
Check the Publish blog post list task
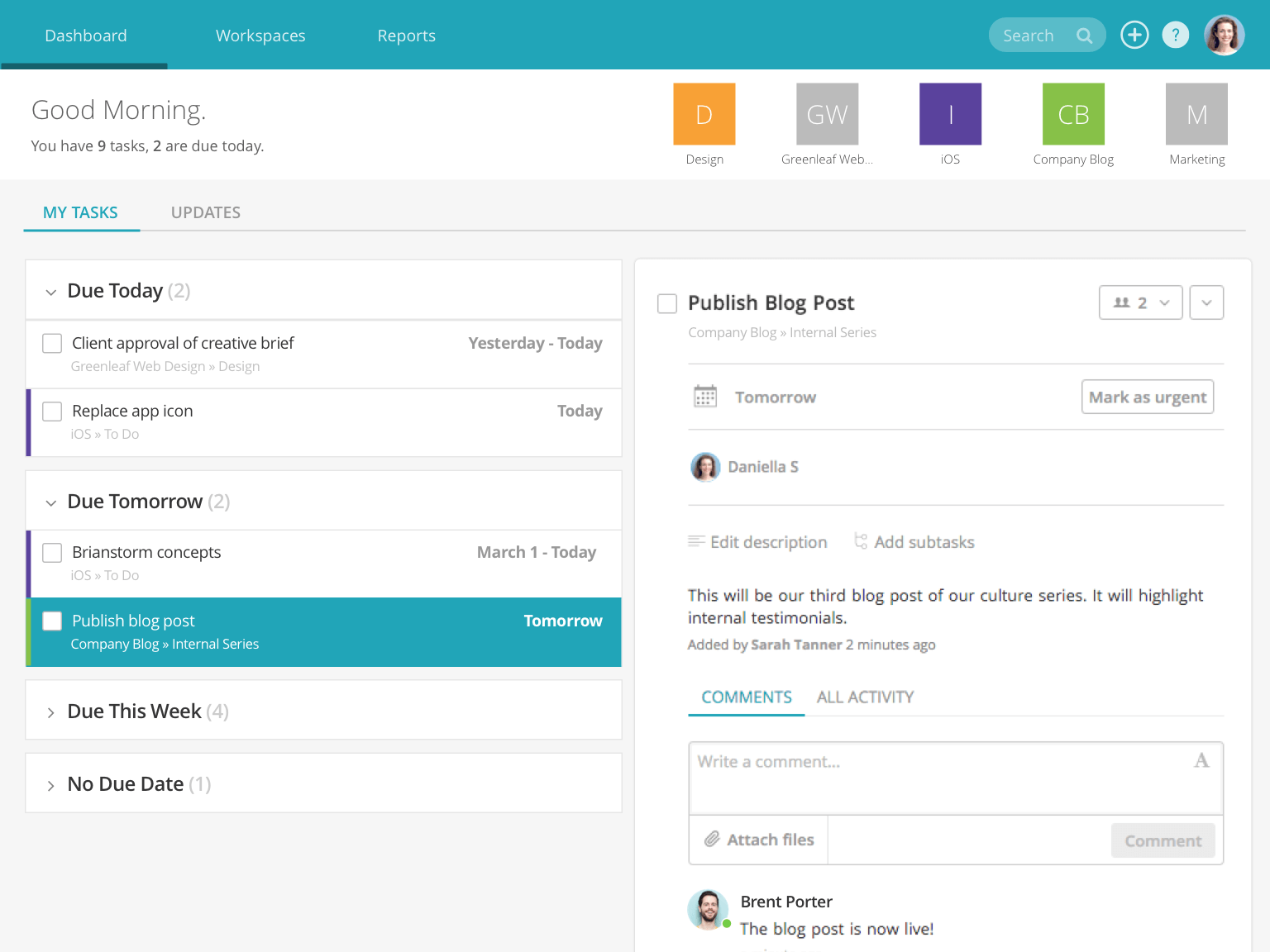coord(52,621)
